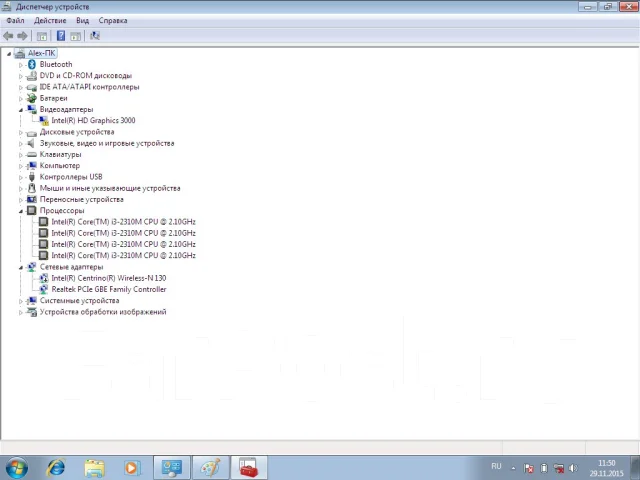The width and height of the screenshot is (640, 480).
Task: Select the Компьютер tree label
Action: point(60,166)
